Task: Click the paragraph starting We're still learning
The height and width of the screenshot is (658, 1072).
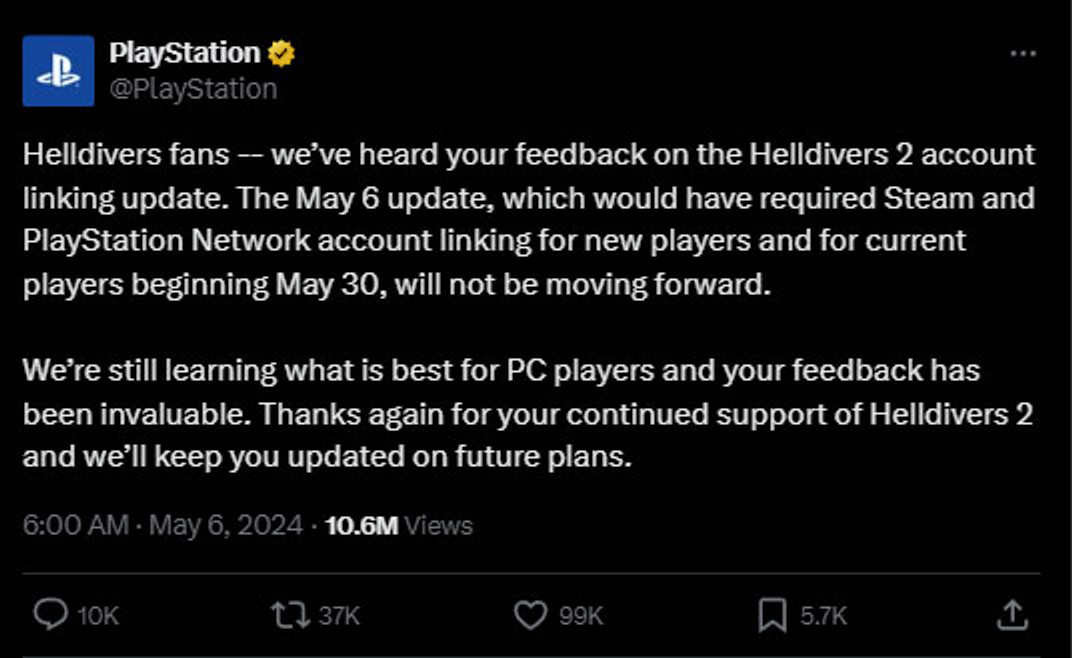Action: [528, 414]
